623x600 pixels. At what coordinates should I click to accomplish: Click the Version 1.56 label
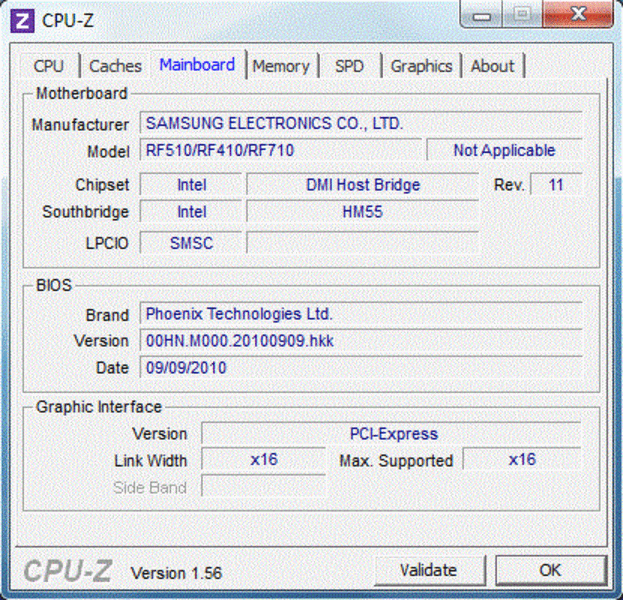(x=176, y=573)
